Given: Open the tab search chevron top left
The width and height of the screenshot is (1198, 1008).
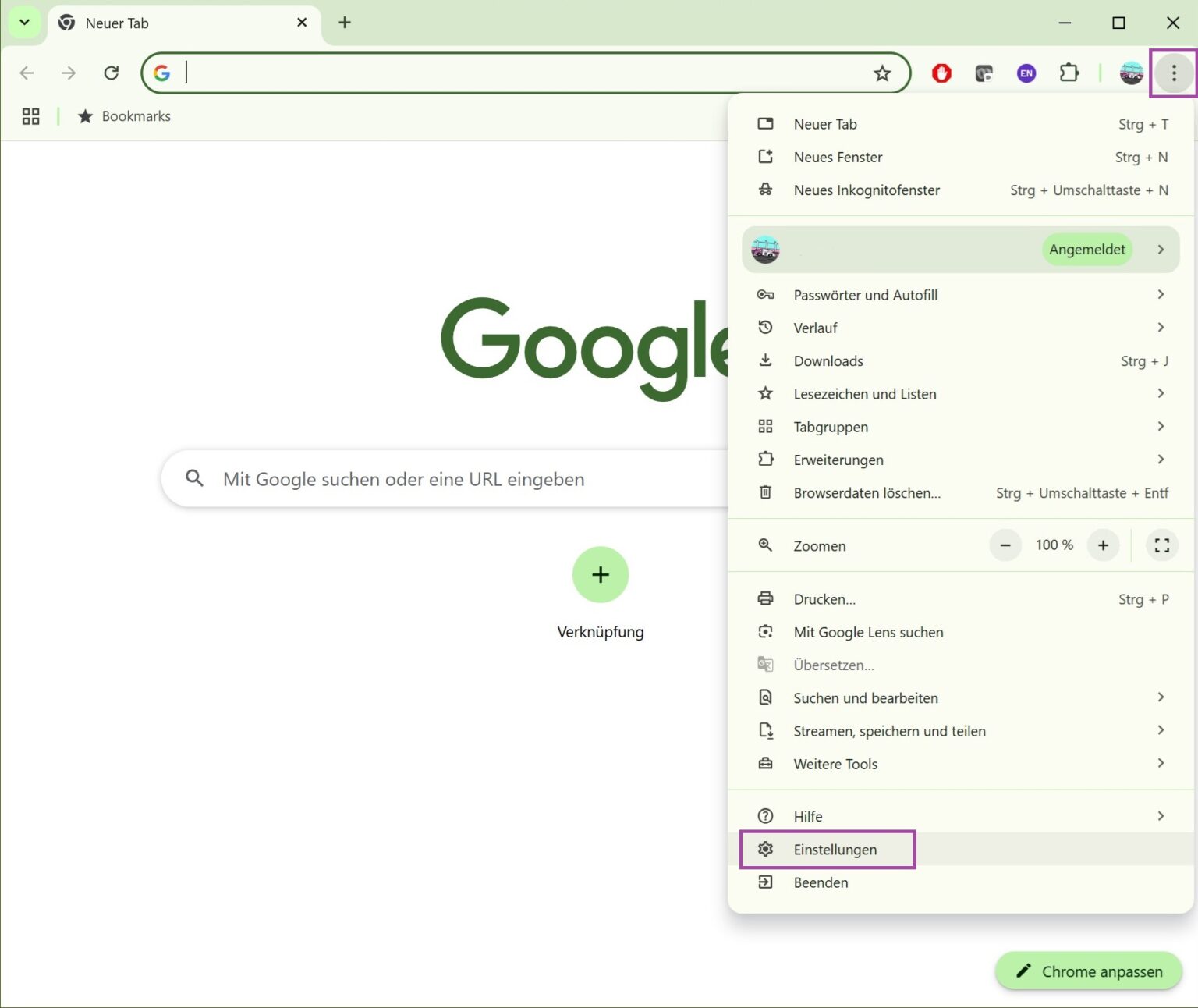Looking at the screenshot, I should coord(23,22).
